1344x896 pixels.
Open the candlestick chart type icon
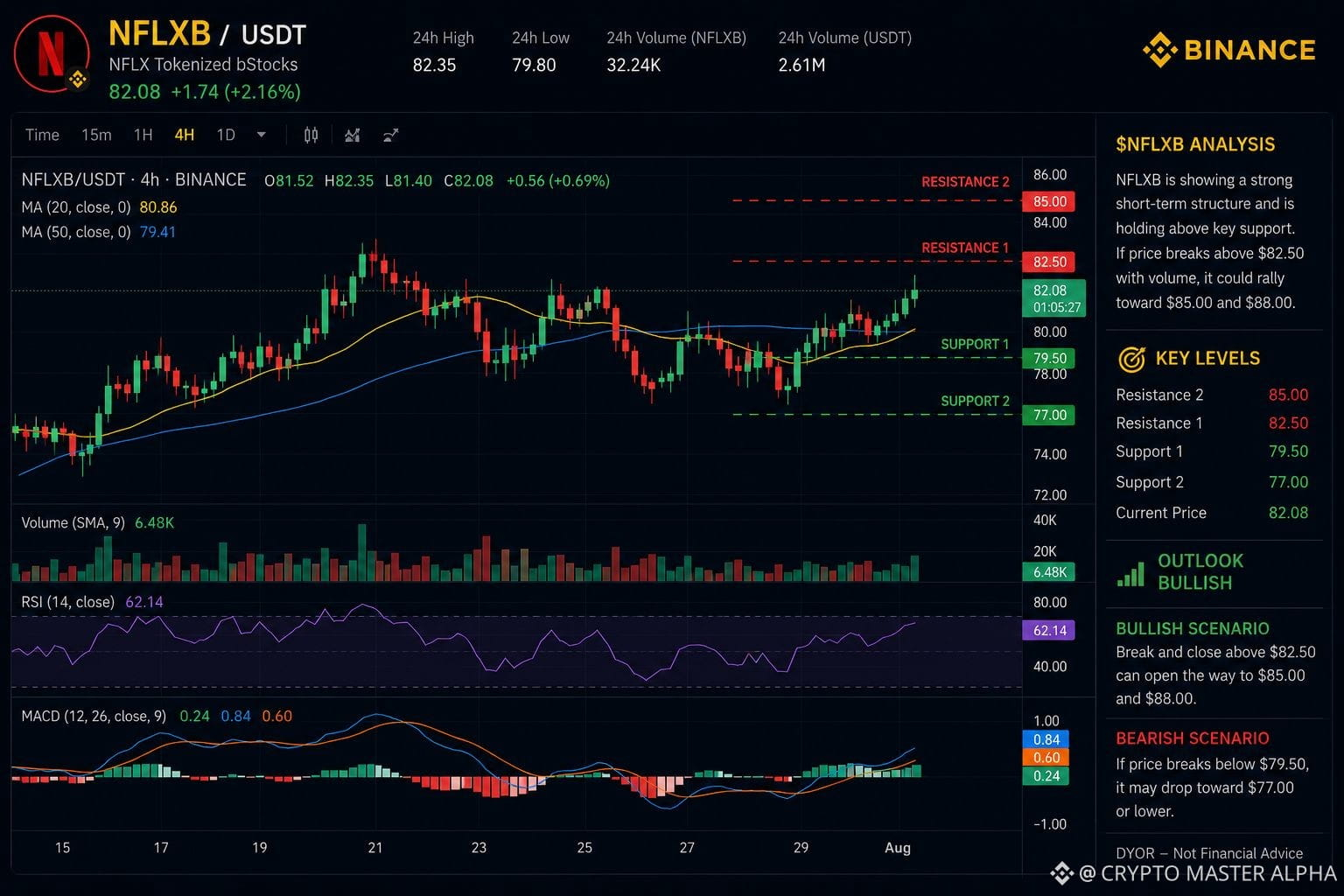(x=311, y=135)
